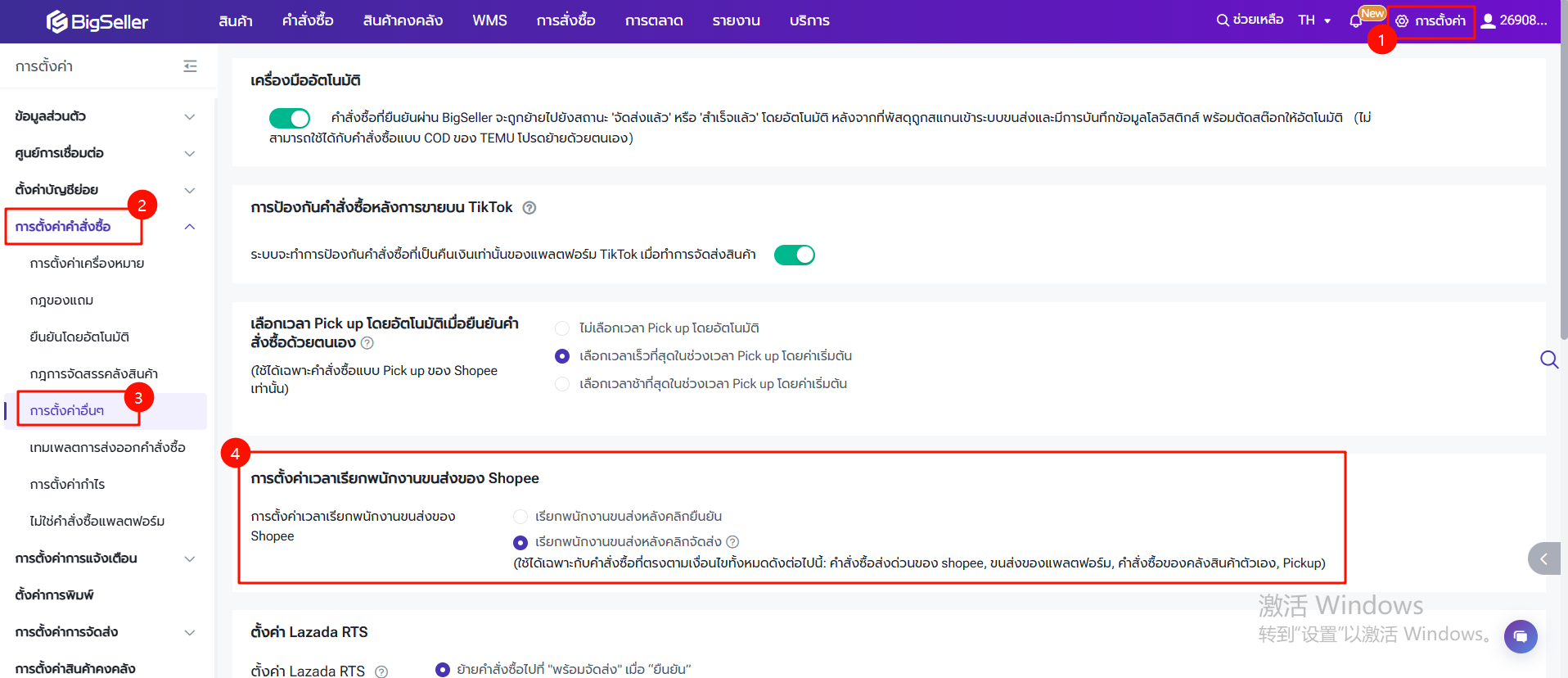Click the BigSeller logo
The width and height of the screenshot is (1568, 678).
pyautogui.click(x=97, y=21)
